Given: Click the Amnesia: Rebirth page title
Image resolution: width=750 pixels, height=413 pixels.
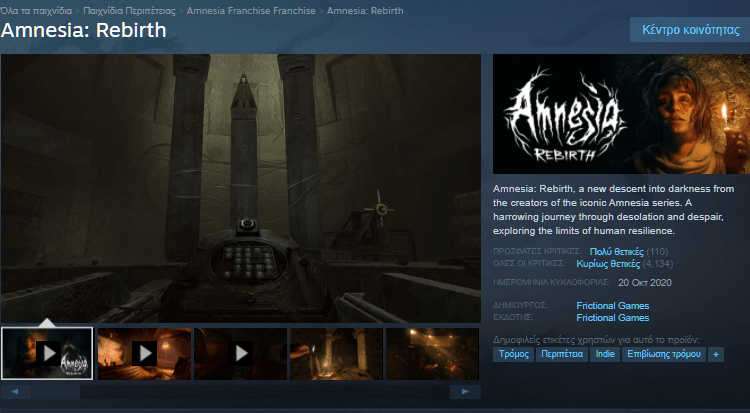Looking at the screenshot, I should pos(84,30).
